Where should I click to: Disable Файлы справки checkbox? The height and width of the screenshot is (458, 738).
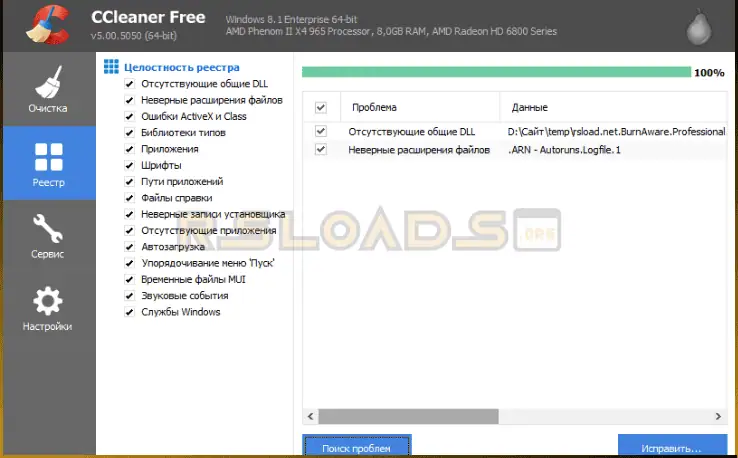point(129,198)
